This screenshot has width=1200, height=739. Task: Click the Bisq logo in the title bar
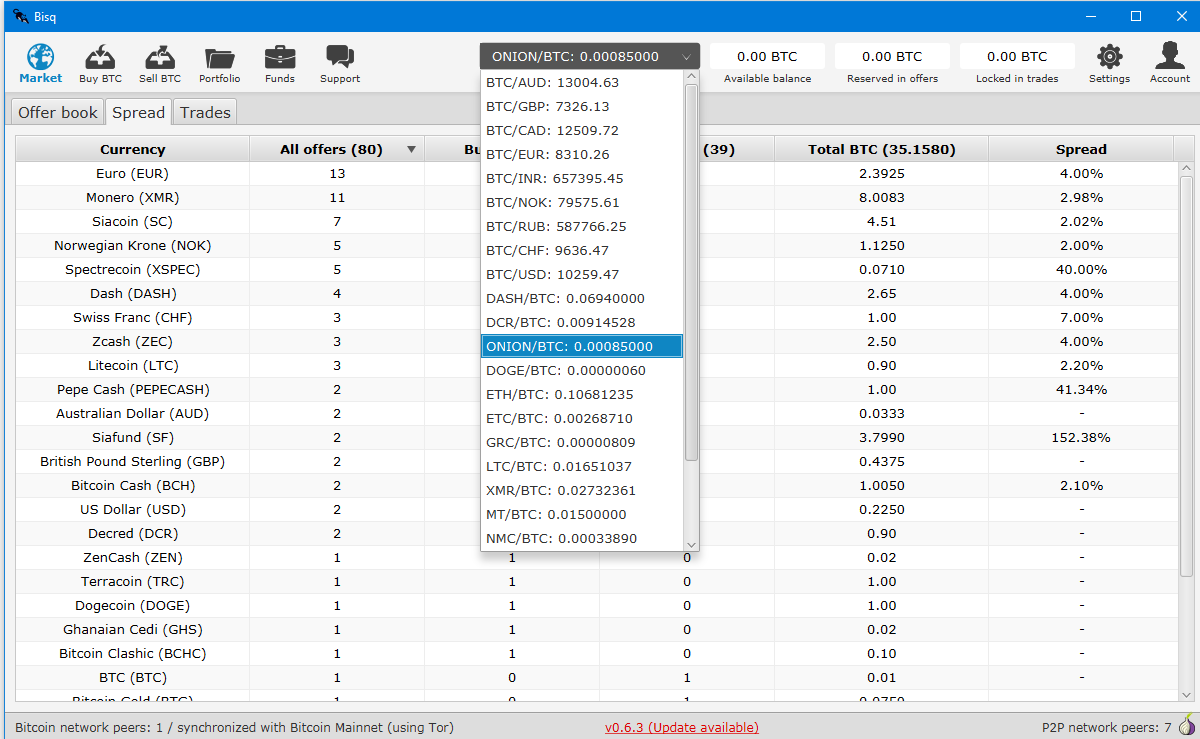[20, 16]
